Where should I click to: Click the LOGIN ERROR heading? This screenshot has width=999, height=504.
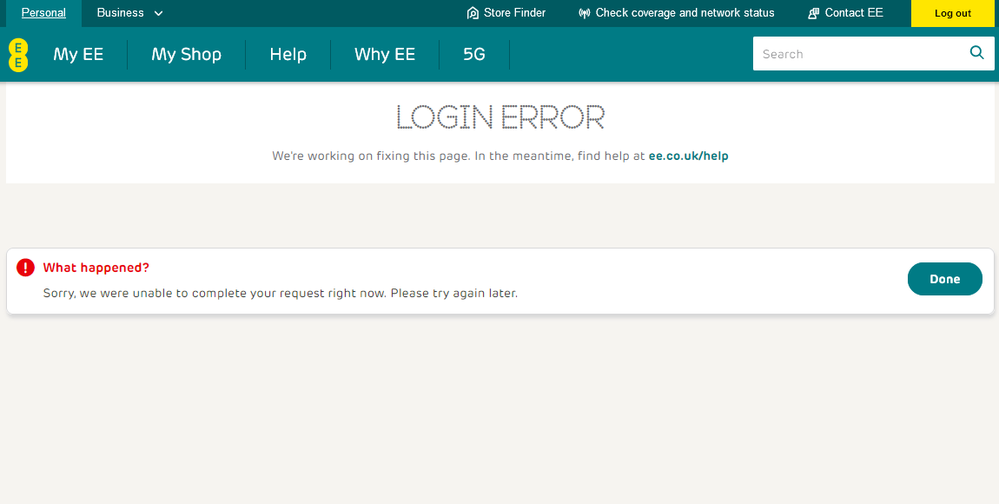tap(500, 117)
